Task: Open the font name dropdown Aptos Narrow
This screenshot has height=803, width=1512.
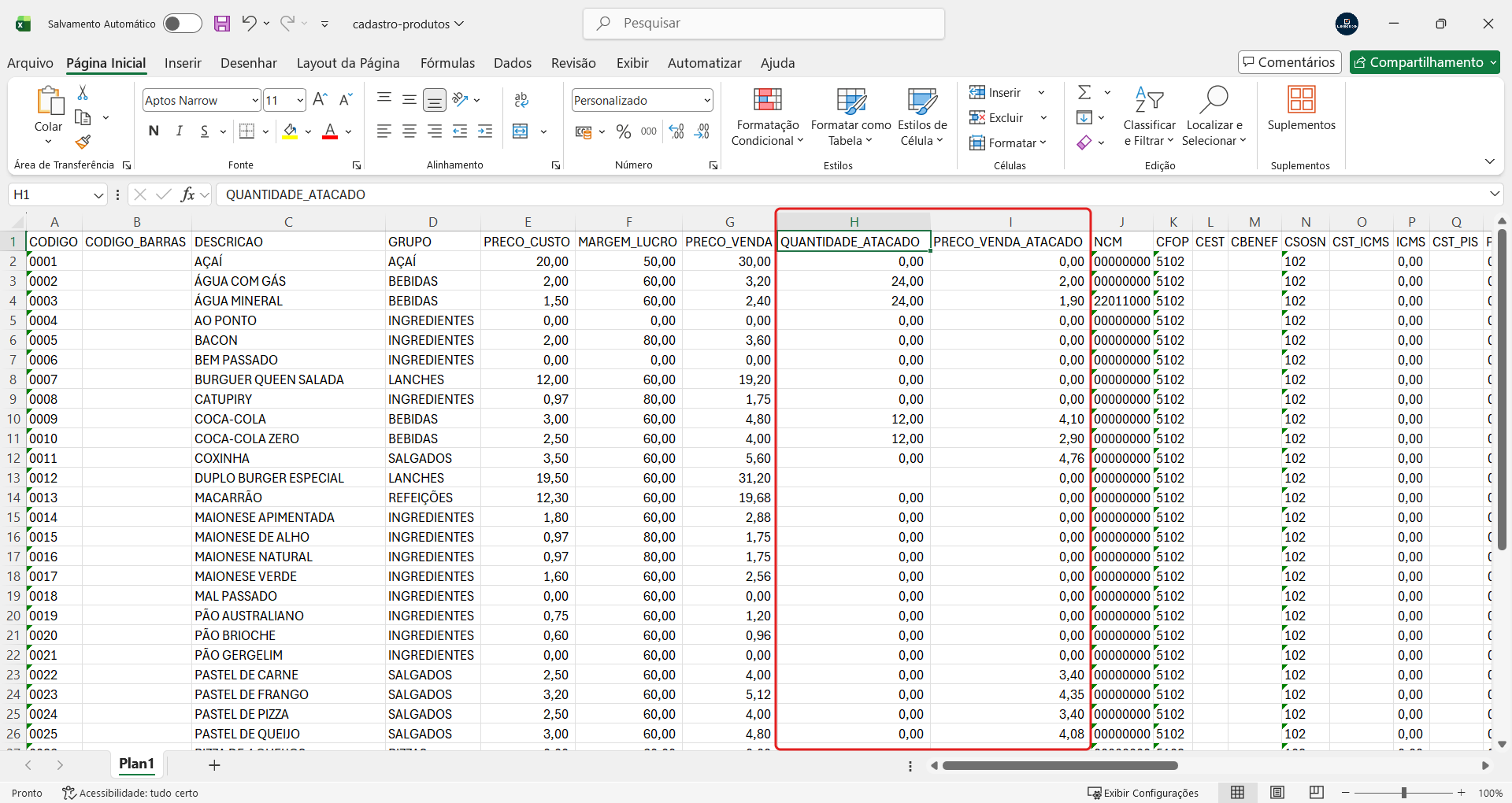Action: point(254,101)
